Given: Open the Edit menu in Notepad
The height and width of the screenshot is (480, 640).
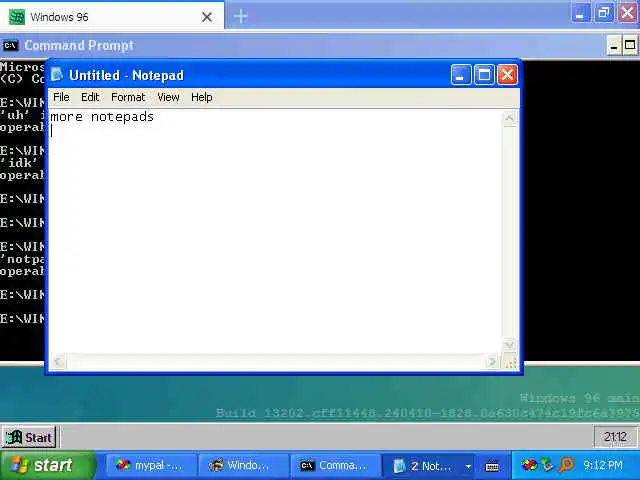Looking at the screenshot, I should coord(90,97).
